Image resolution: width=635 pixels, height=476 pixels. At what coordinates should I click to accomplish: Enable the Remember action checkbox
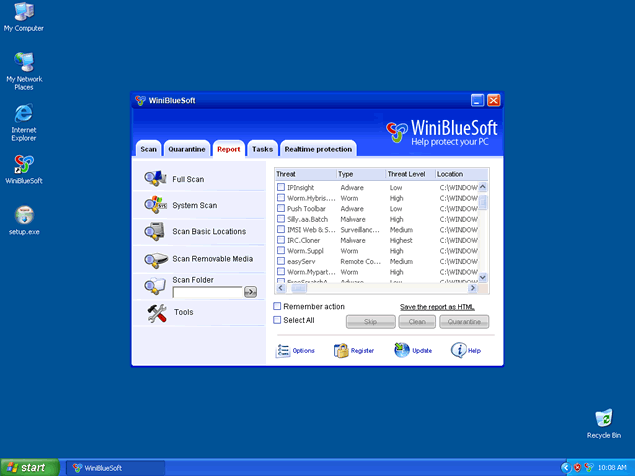(278, 306)
